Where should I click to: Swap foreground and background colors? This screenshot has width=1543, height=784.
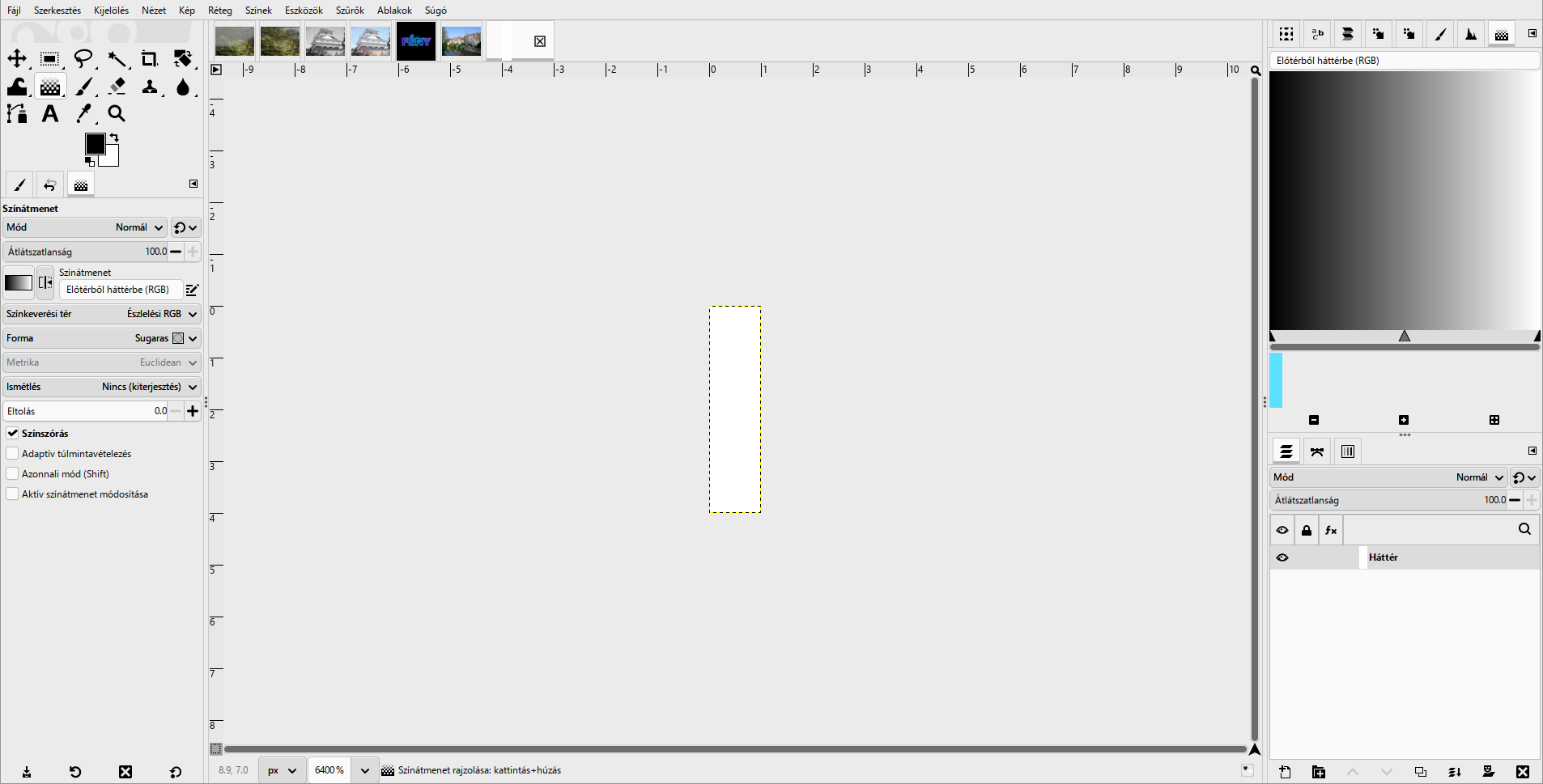114,138
